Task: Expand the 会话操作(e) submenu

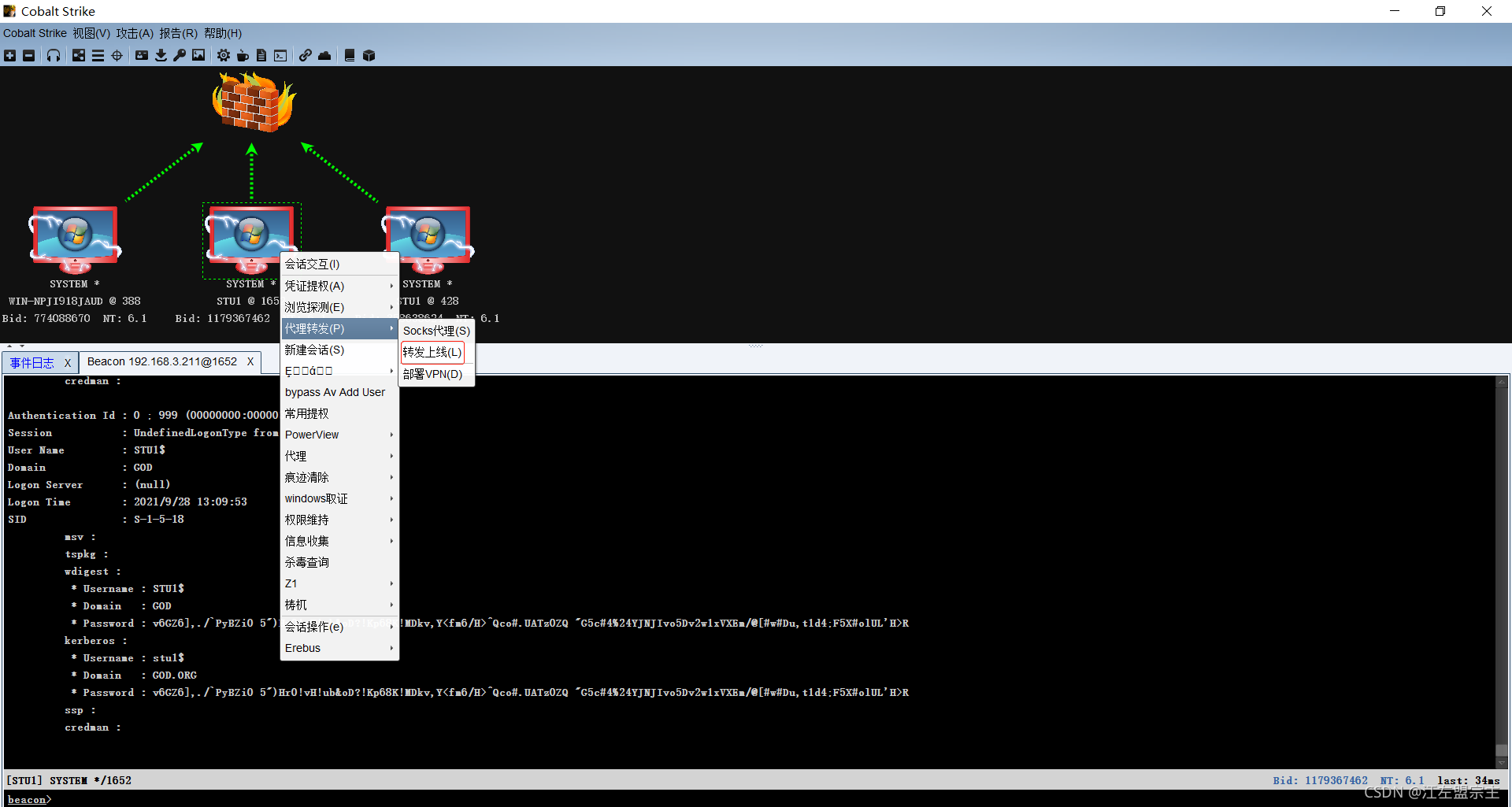Action: (339, 627)
